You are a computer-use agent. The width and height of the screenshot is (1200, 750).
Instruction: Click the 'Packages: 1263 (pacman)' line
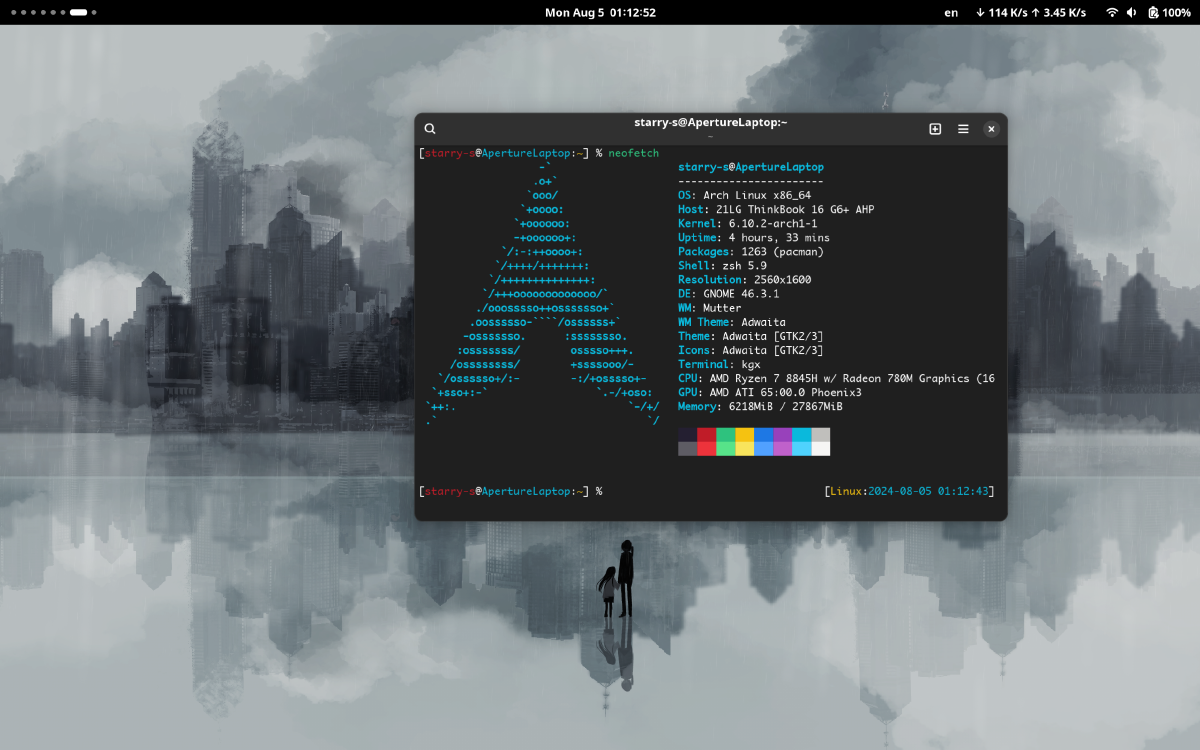coord(750,252)
